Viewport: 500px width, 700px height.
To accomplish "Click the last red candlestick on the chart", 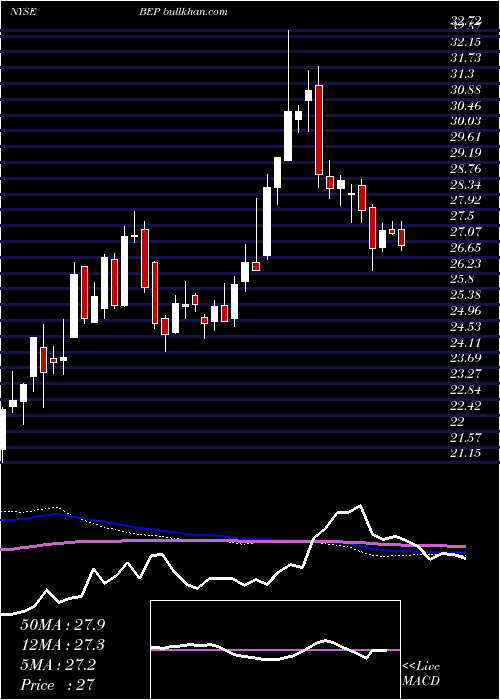I will point(401,237).
